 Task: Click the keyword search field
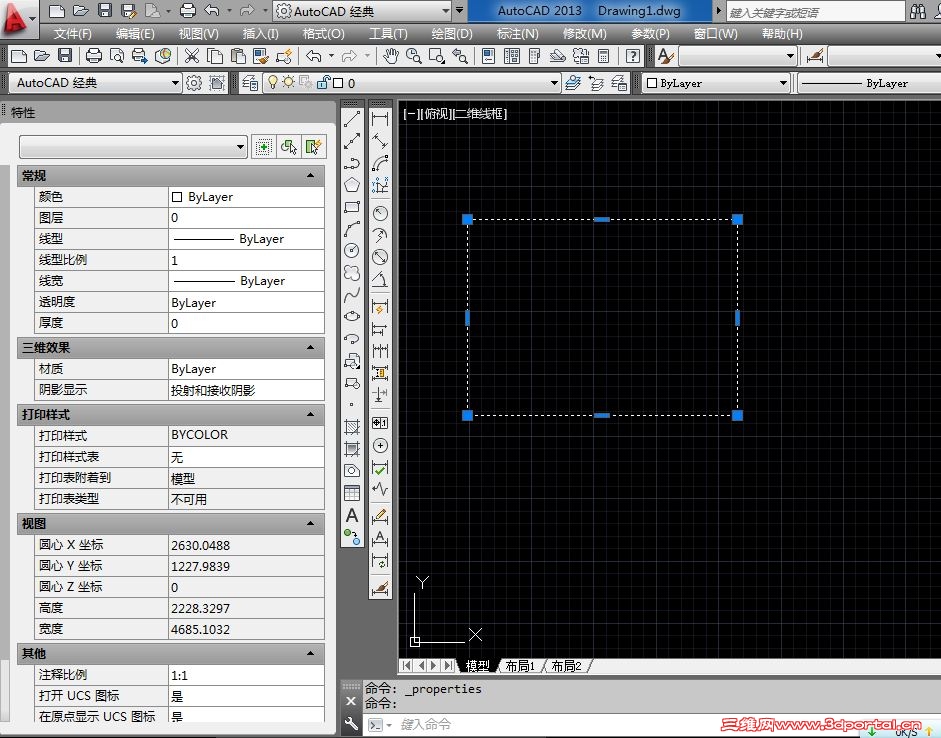pyautogui.click(x=815, y=12)
